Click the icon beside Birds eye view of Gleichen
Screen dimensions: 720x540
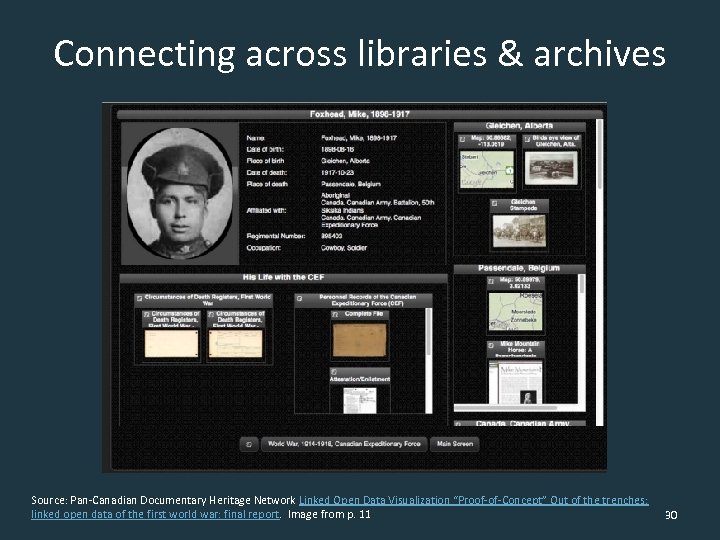click(x=528, y=139)
